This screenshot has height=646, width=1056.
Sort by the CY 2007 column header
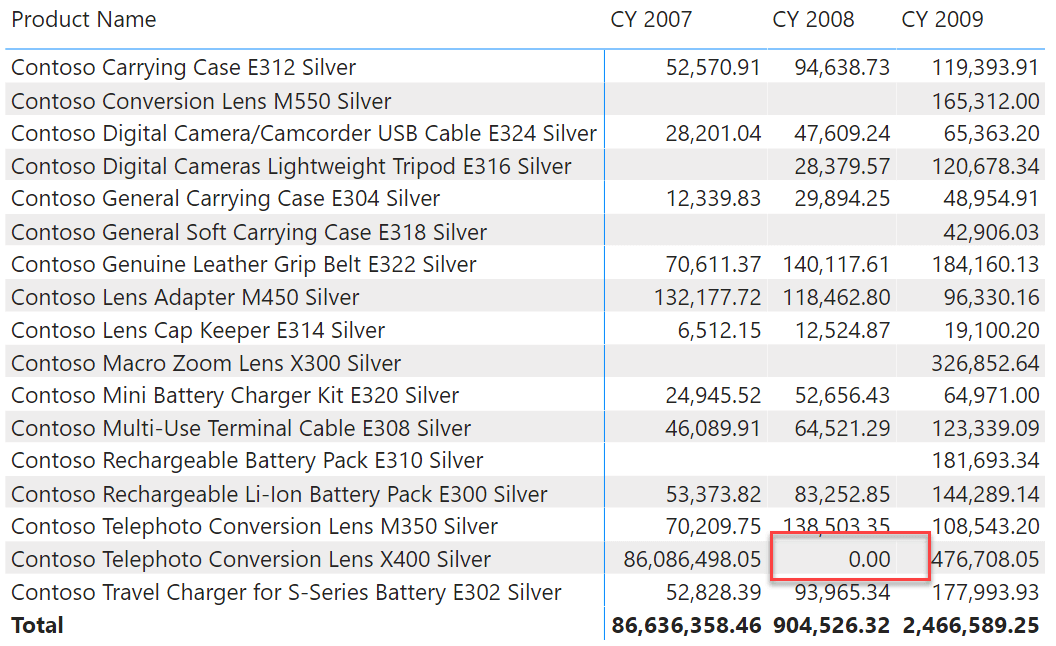651,20
